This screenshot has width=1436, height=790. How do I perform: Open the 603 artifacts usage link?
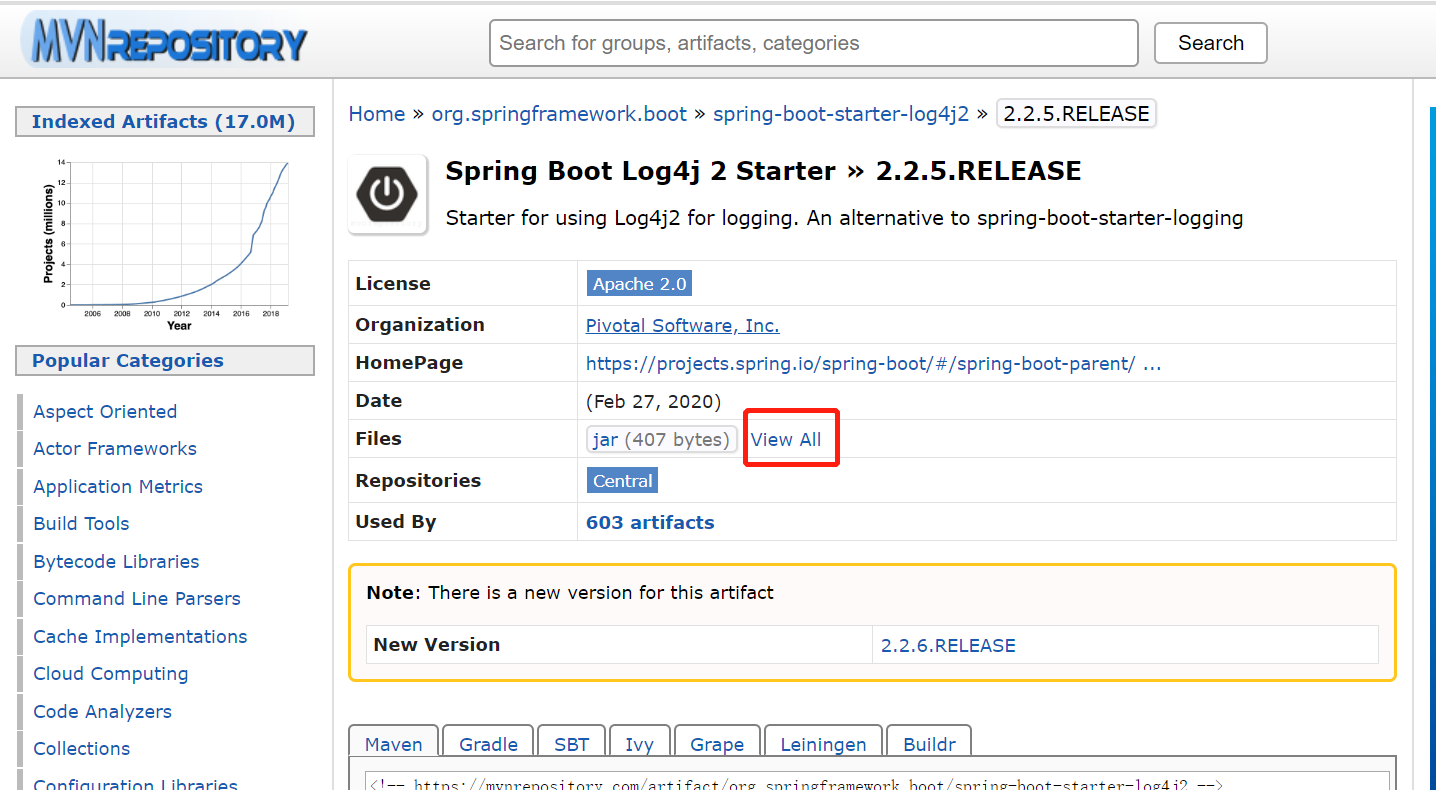650,522
